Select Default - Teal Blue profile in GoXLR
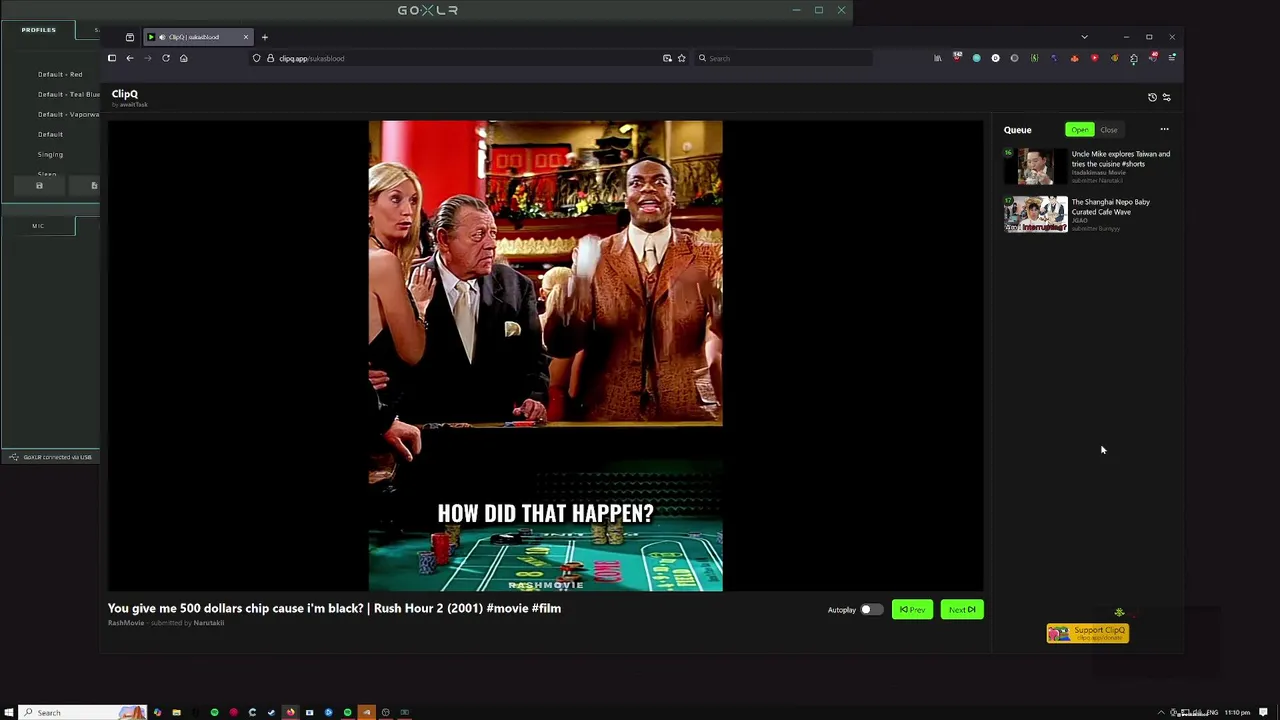The image size is (1280, 720). [68, 94]
